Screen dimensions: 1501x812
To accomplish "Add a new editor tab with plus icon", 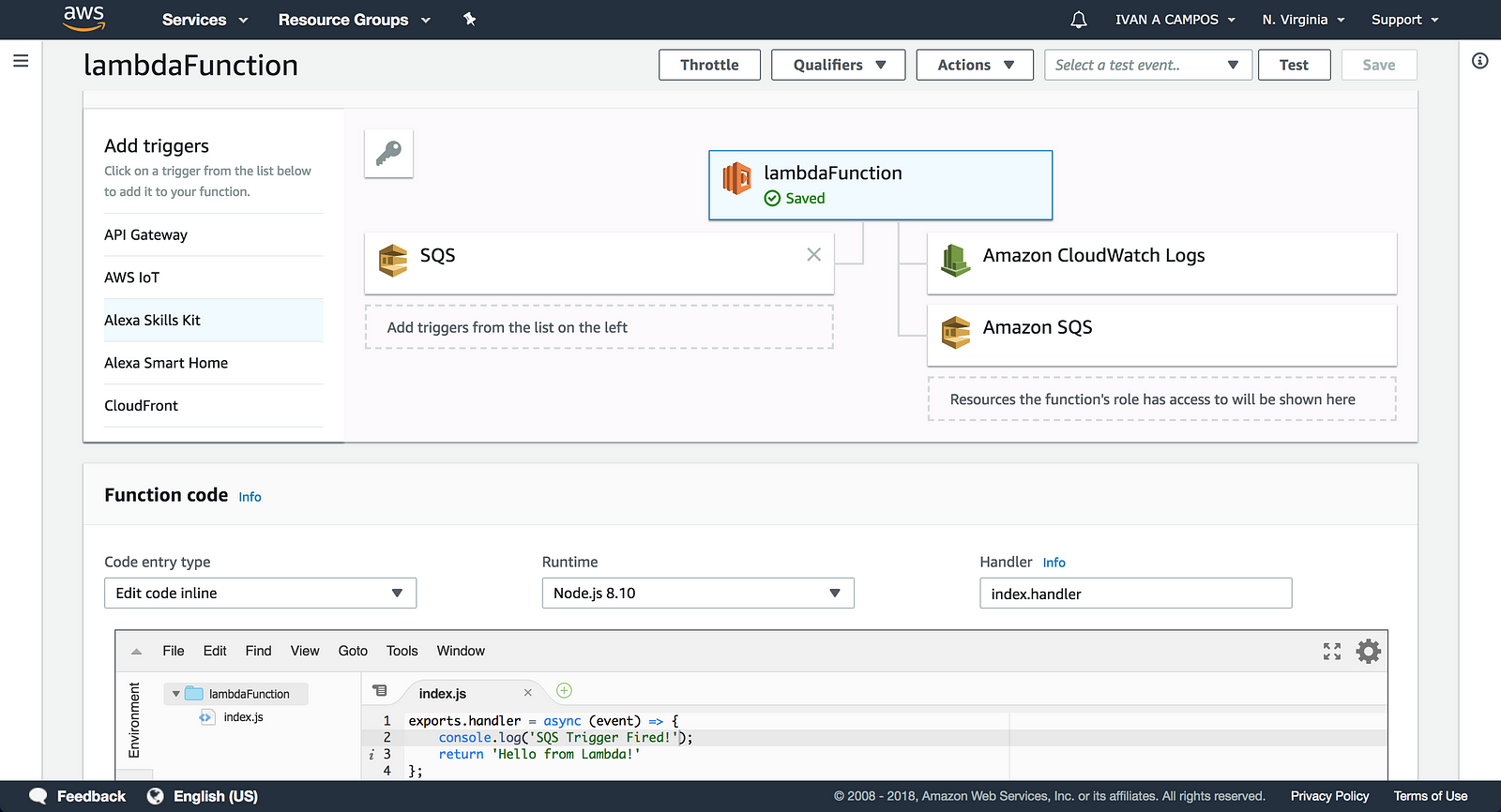I will click(564, 691).
